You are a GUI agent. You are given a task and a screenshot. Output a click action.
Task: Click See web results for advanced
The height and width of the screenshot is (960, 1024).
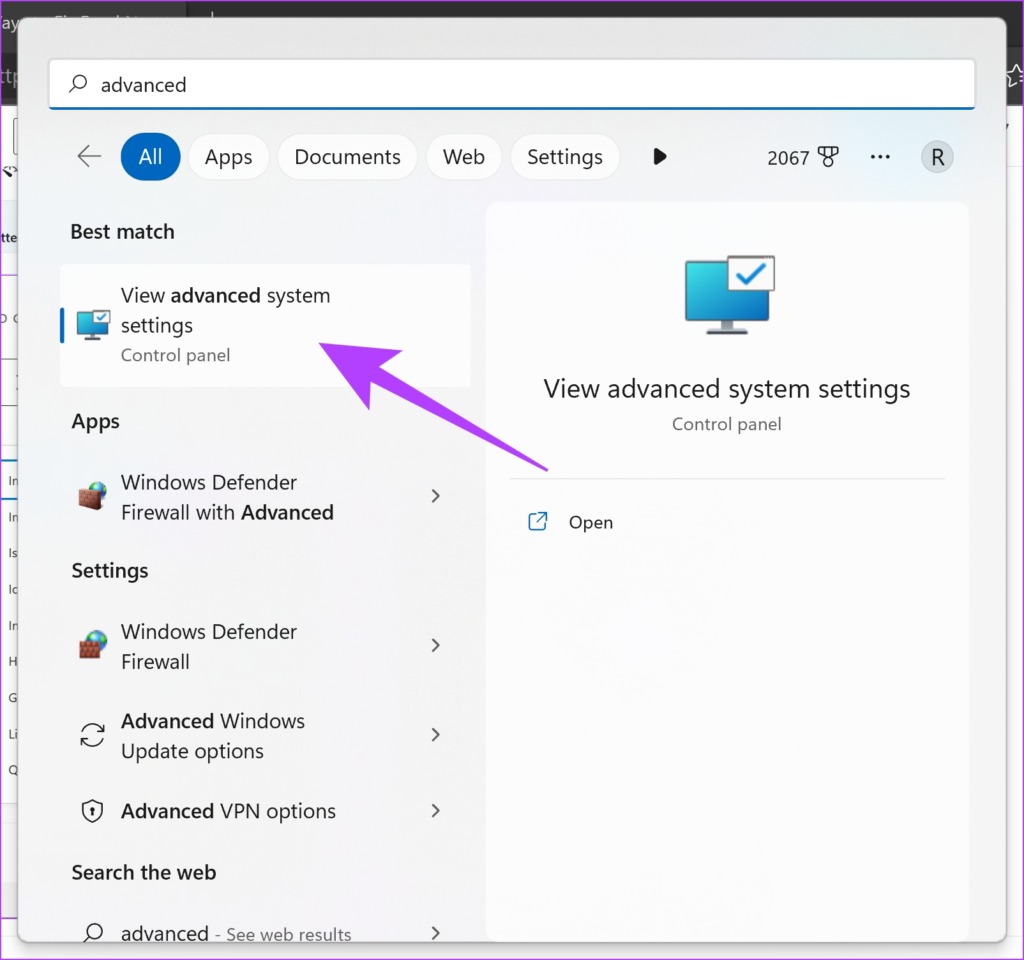click(236, 933)
